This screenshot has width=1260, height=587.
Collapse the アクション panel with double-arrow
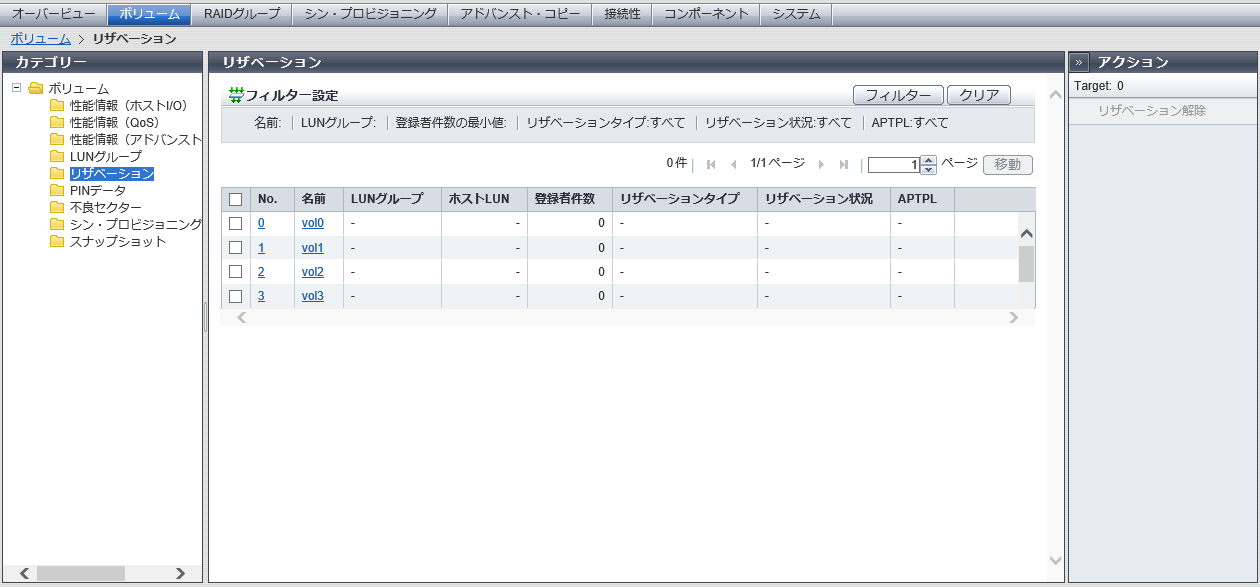(x=1080, y=62)
